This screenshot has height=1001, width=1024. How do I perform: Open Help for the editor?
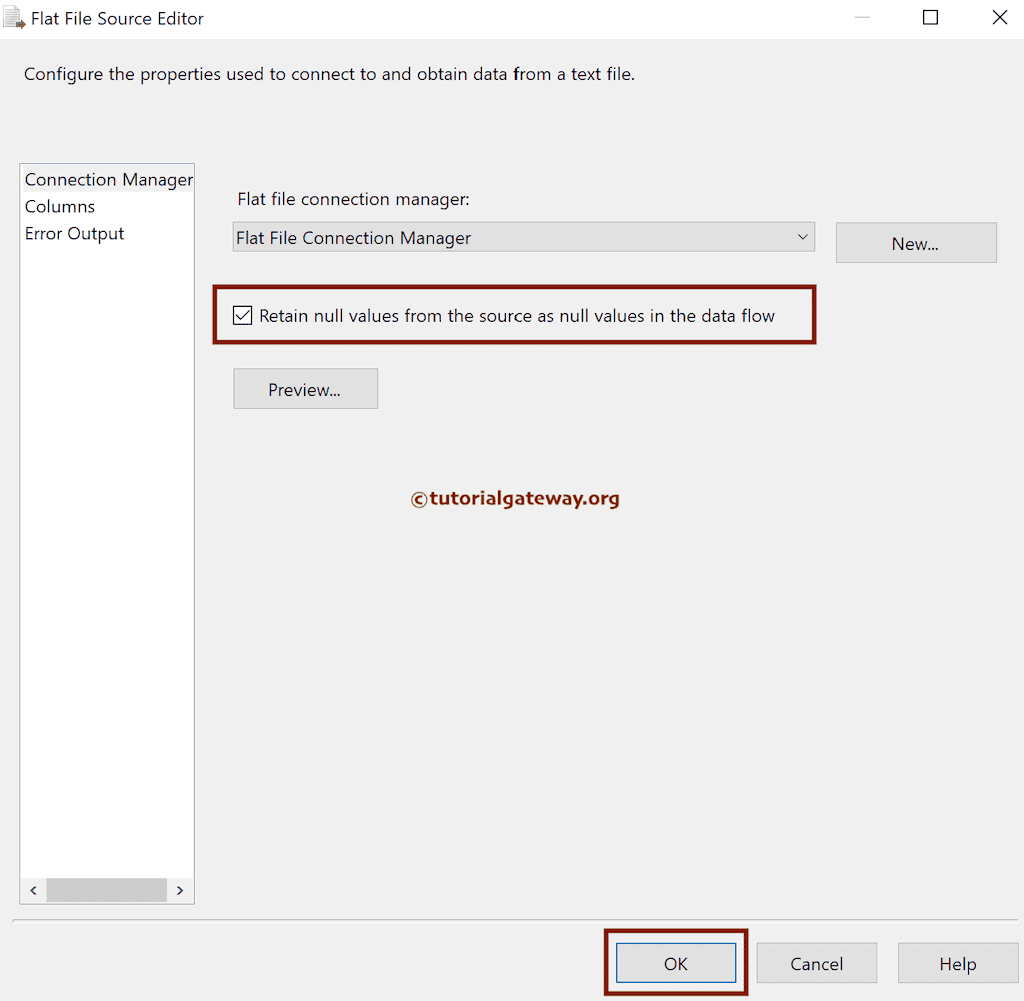point(957,963)
